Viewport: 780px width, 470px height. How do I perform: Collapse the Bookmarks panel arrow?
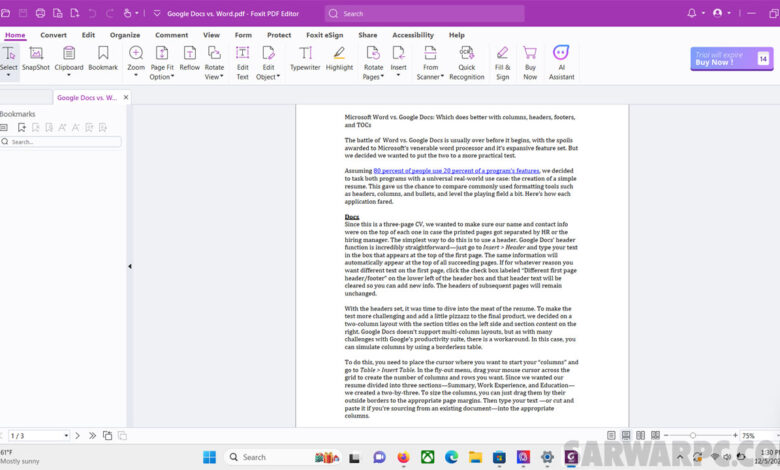(130, 266)
